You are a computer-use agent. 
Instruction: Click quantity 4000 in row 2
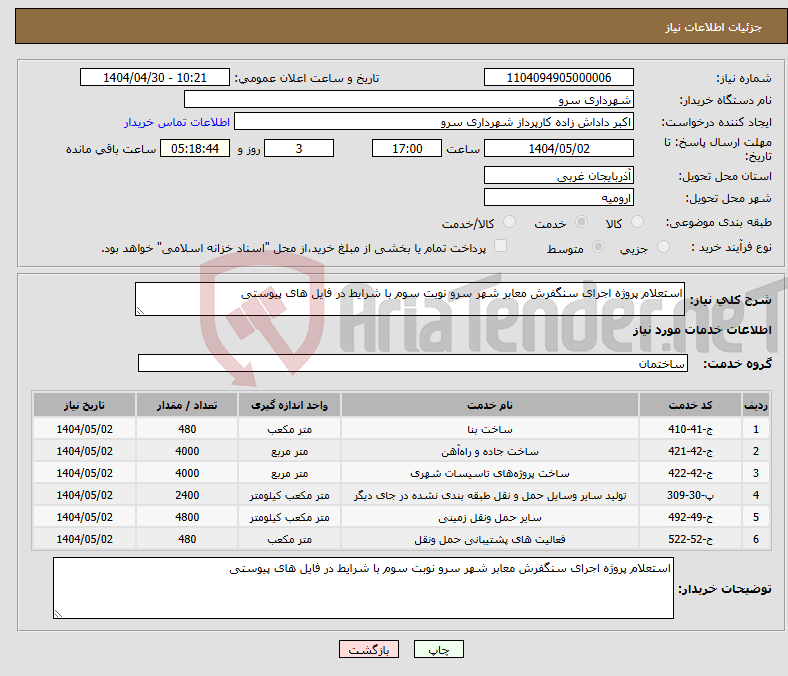click(187, 451)
